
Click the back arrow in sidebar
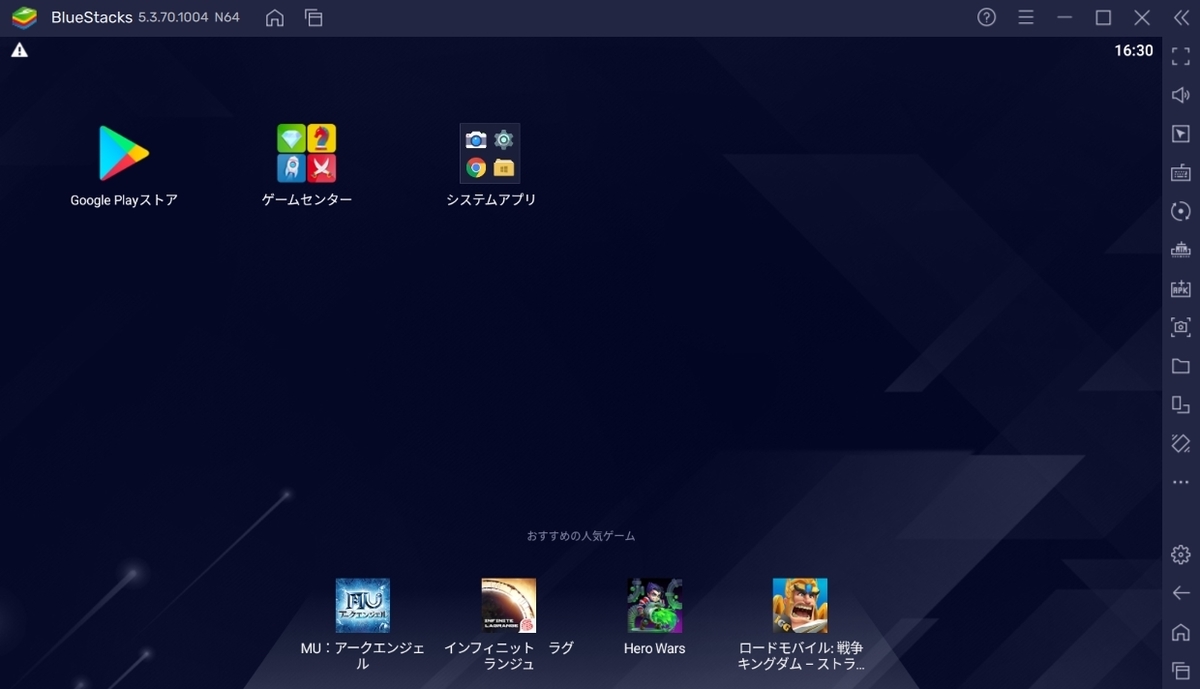1181,593
